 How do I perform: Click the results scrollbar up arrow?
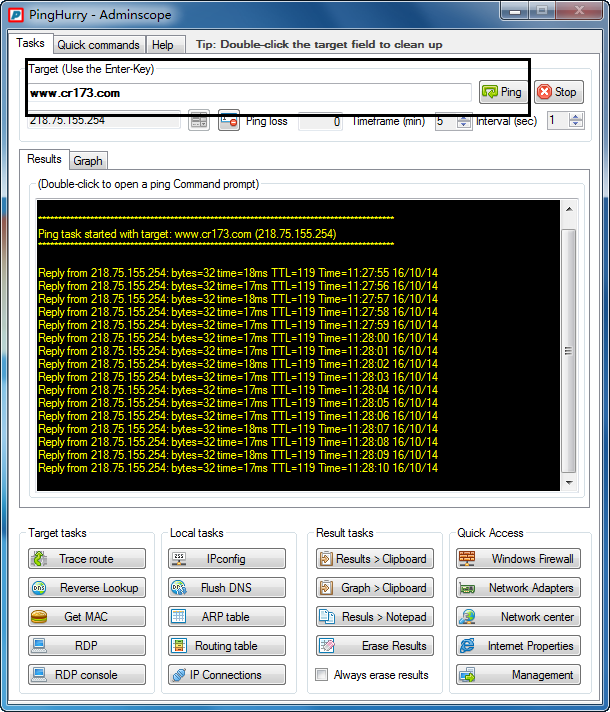569,209
